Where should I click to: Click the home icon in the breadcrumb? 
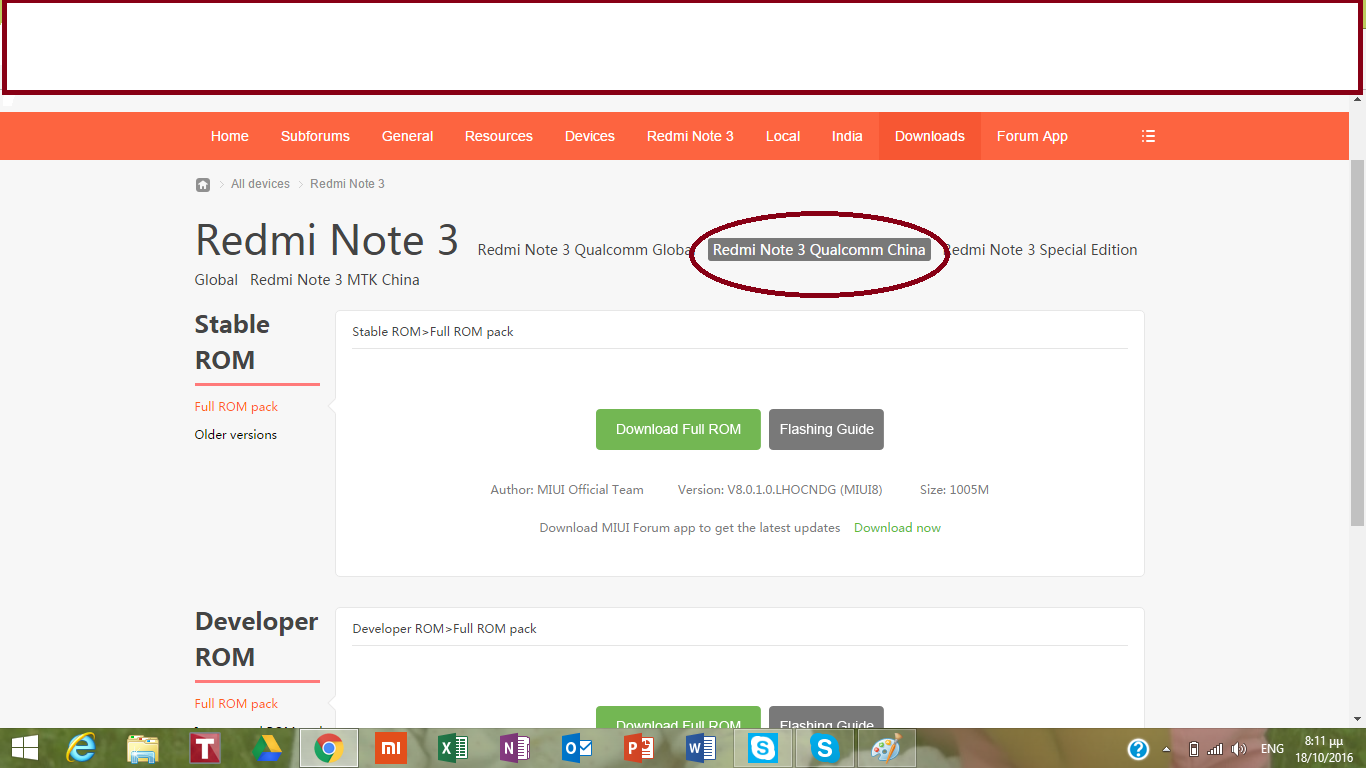(x=203, y=184)
